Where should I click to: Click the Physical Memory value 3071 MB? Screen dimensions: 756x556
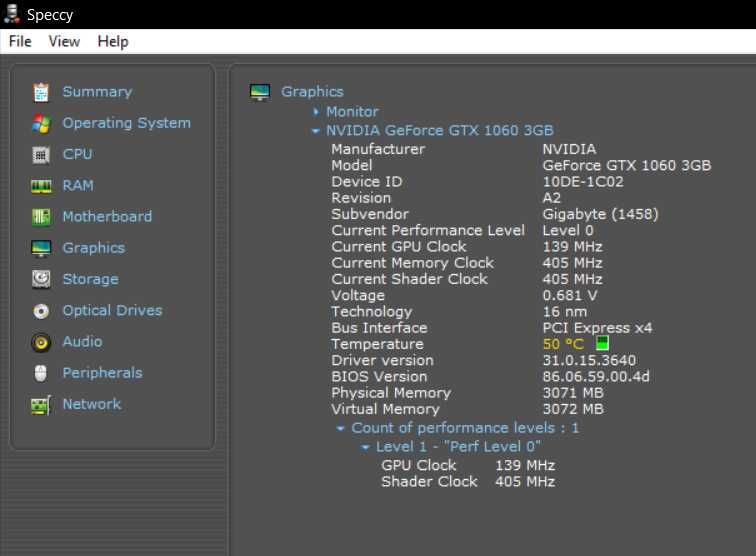573,393
